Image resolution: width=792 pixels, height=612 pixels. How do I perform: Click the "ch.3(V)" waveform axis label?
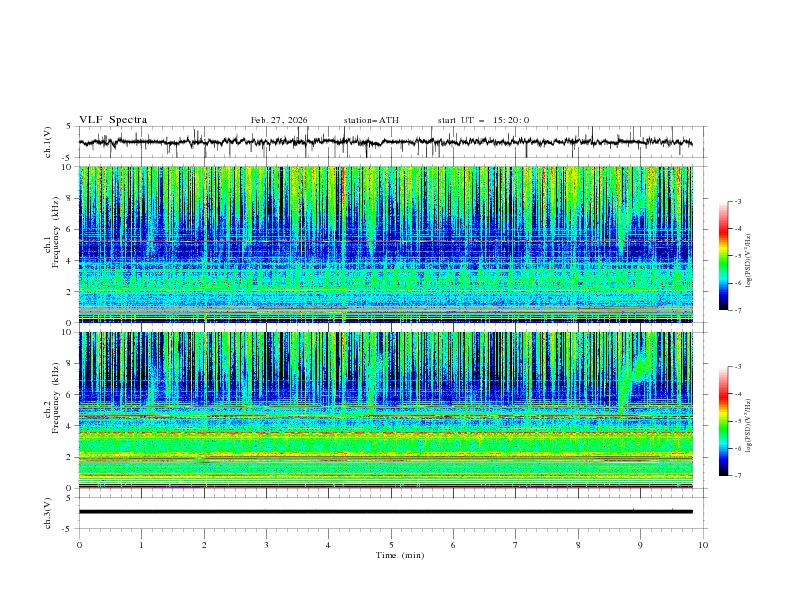coord(48,513)
